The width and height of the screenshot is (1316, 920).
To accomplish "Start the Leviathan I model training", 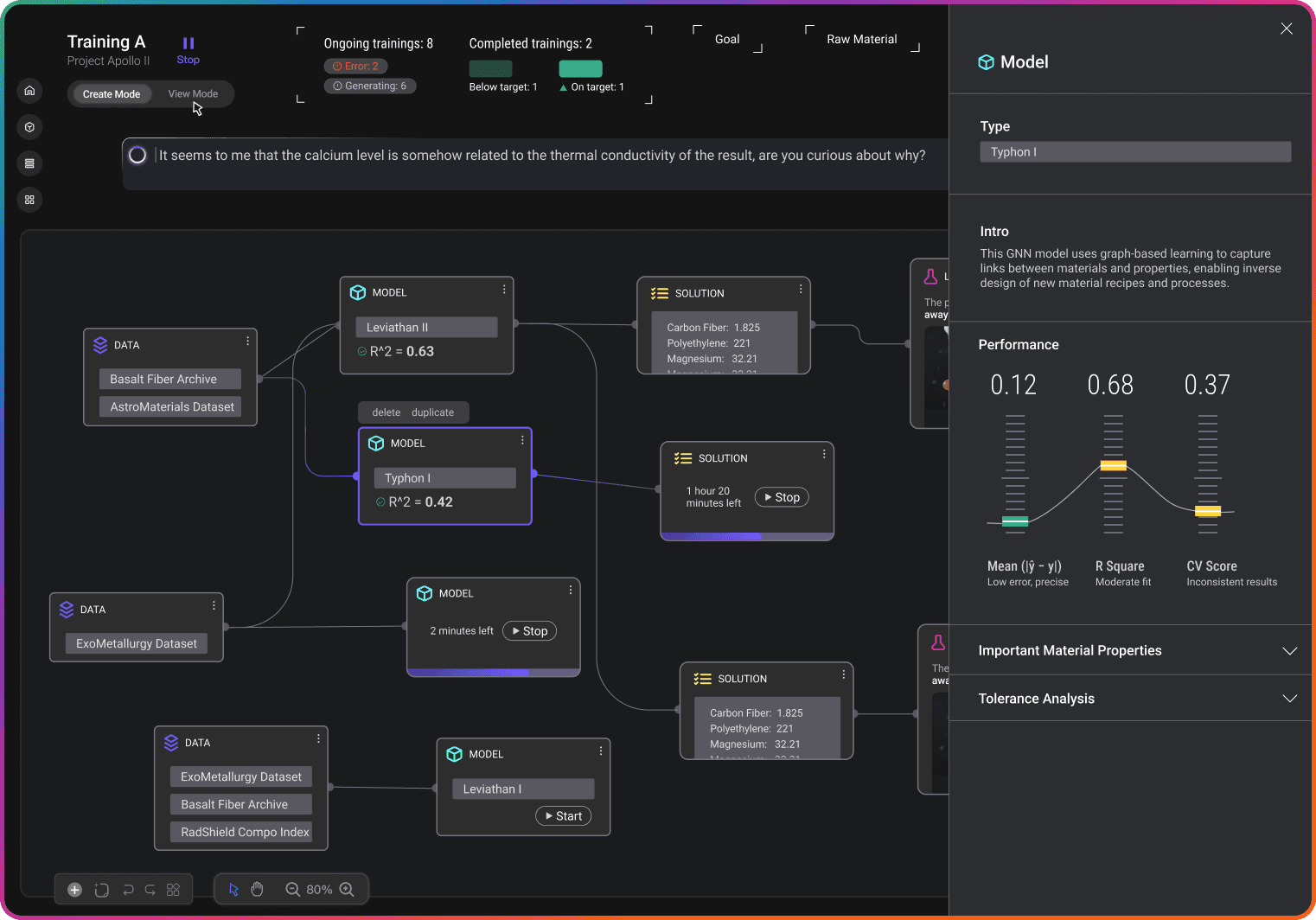I will point(563,815).
